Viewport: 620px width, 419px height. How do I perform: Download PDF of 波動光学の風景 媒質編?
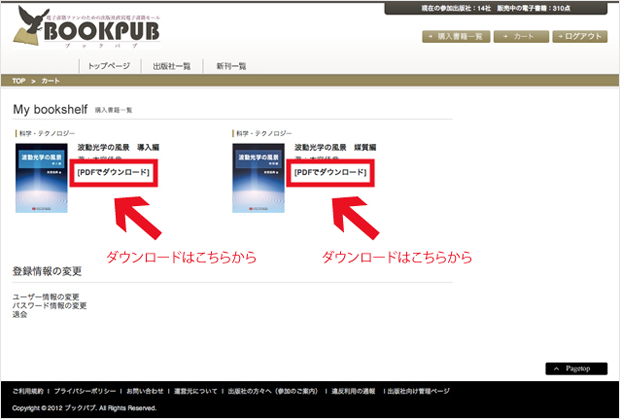330,173
